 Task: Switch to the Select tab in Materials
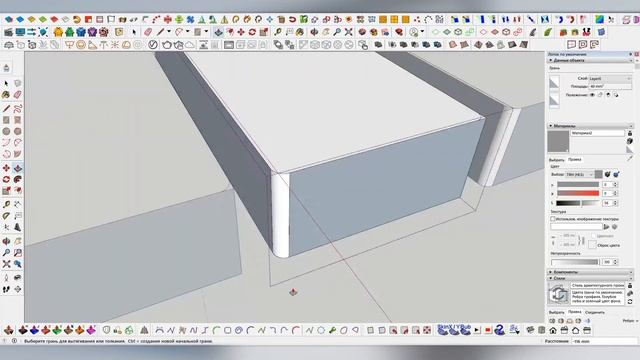[x=556, y=160]
